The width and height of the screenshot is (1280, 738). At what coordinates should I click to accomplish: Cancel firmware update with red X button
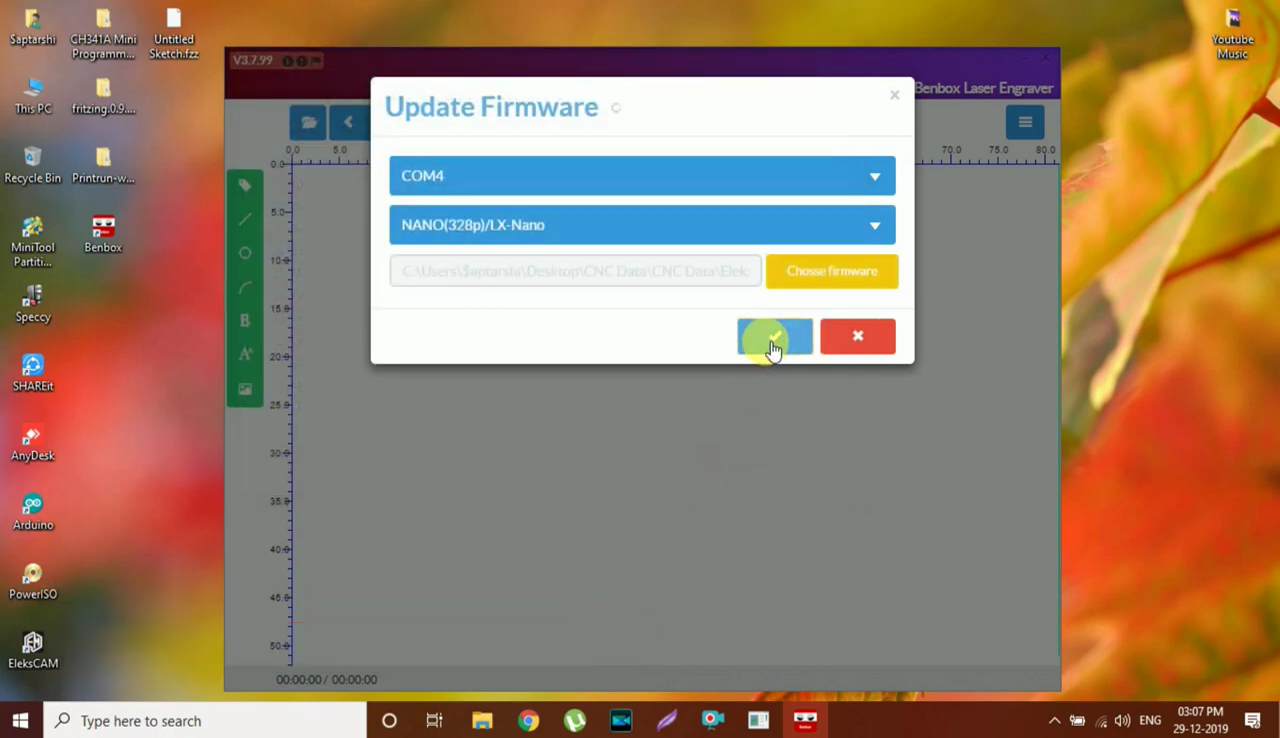coord(857,336)
